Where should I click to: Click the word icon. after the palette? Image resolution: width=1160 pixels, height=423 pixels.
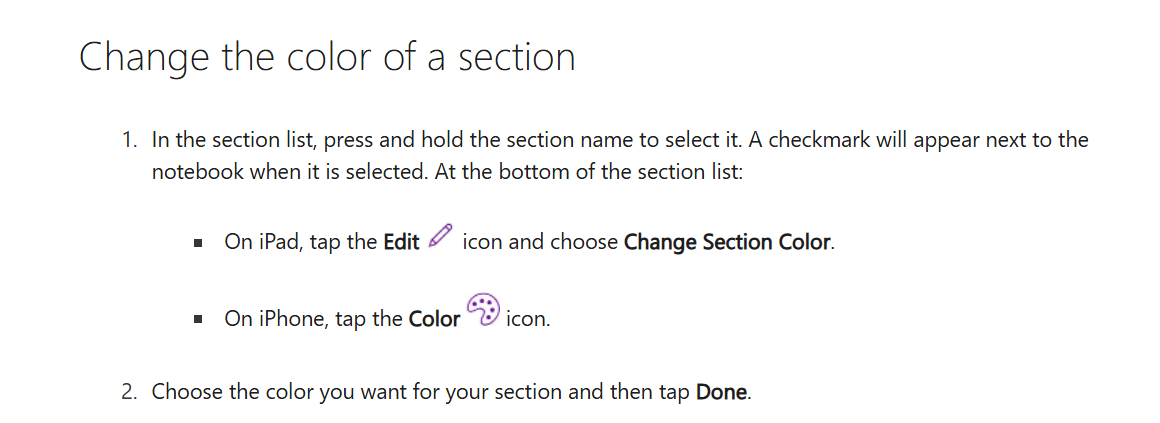point(528,319)
